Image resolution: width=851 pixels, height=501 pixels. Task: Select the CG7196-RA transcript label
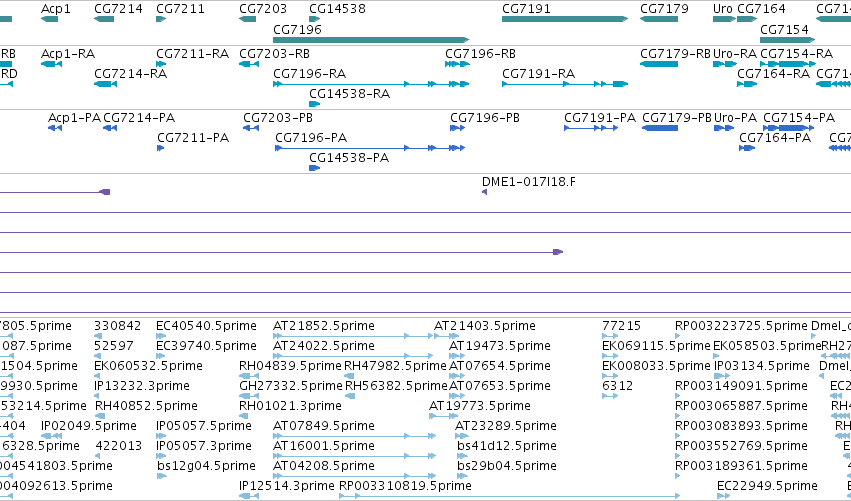[x=309, y=73]
